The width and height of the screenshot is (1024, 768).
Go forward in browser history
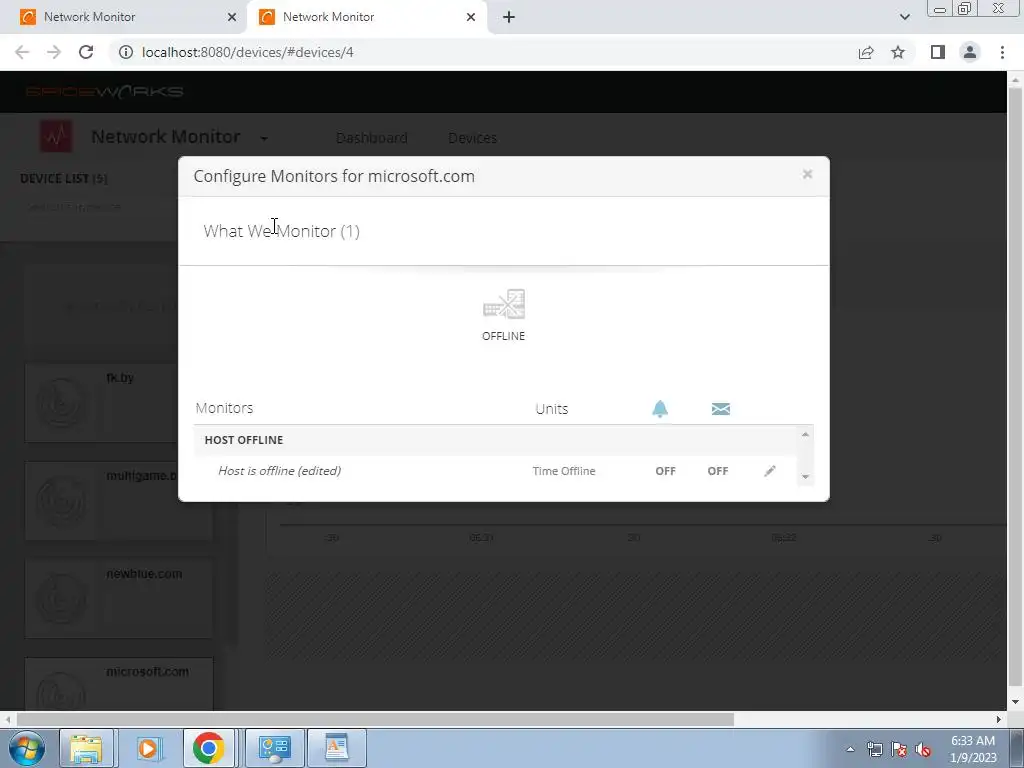(54, 52)
